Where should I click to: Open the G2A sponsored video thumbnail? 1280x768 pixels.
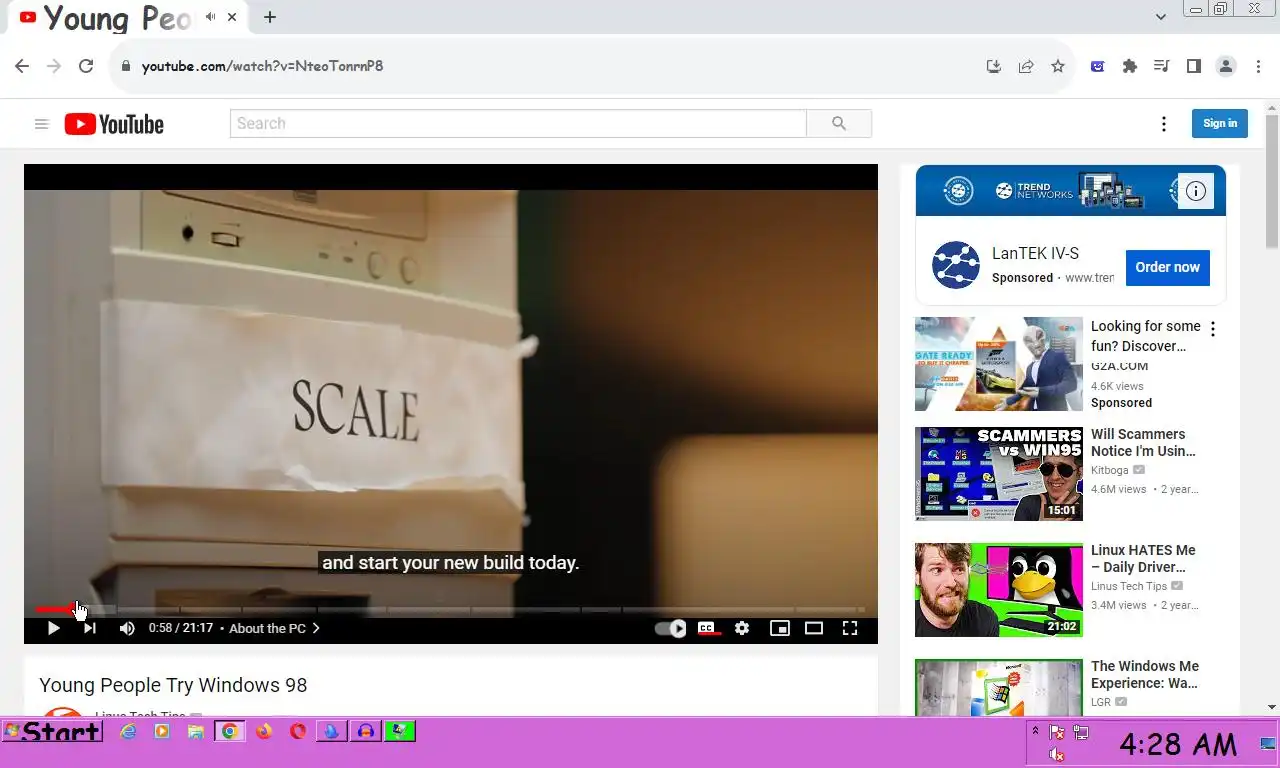pos(998,364)
